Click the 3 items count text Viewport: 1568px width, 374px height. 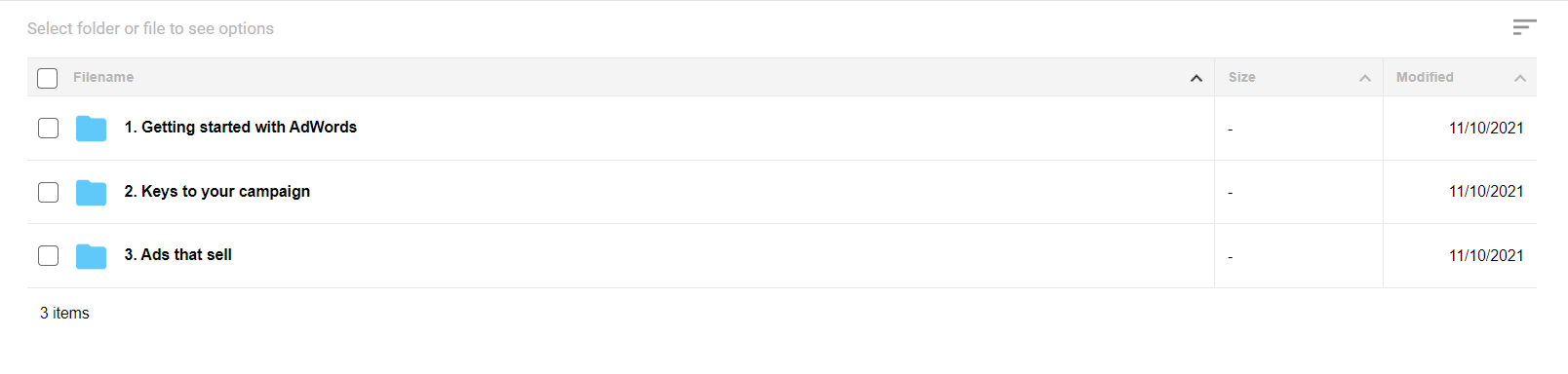(x=64, y=313)
